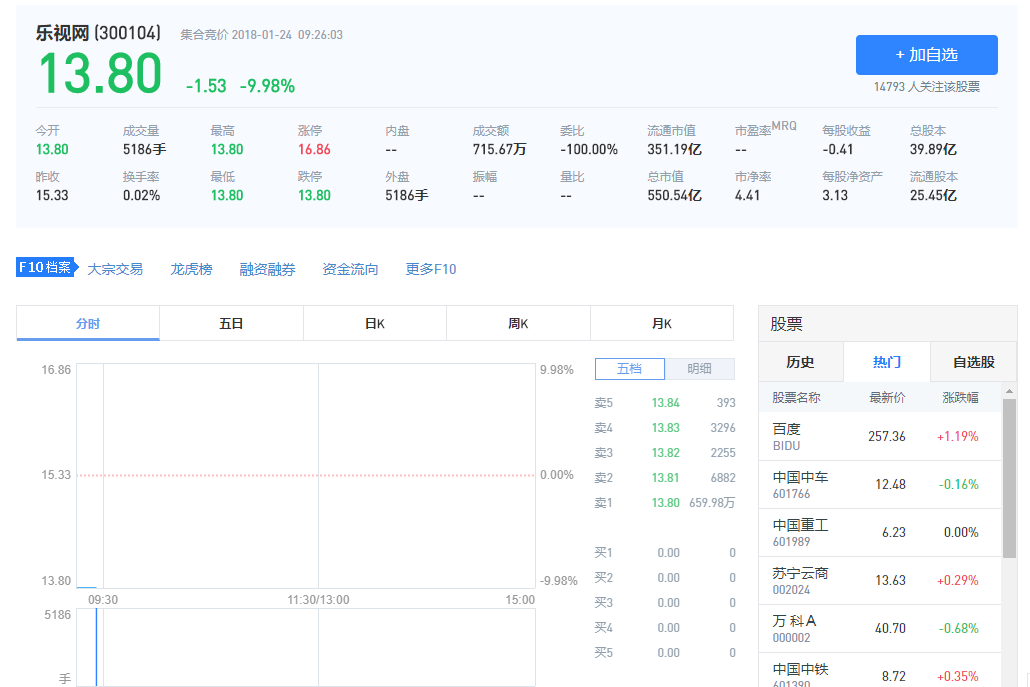The height and width of the screenshot is (687, 1030).
Task: Open 大宗交易 link
Action: (115, 269)
